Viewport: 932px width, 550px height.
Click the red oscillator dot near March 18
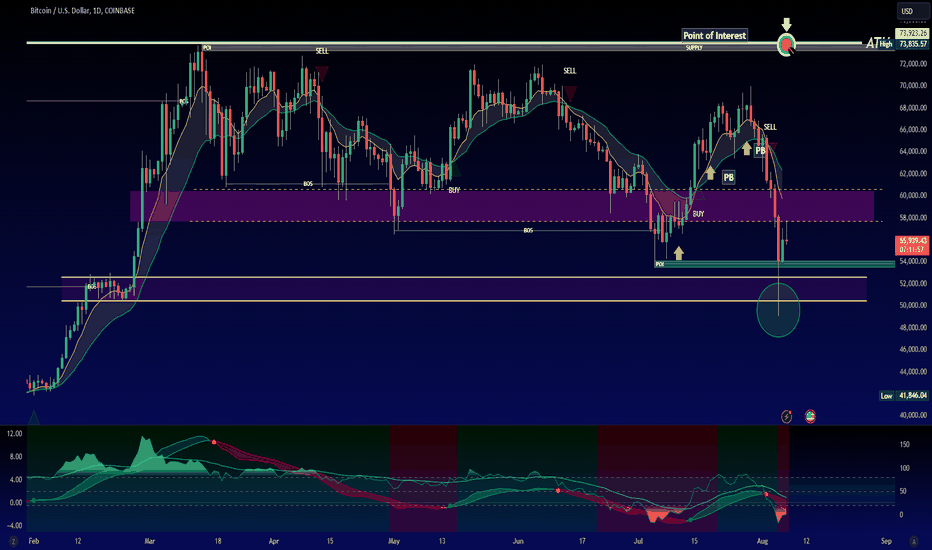tap(213, 442)
